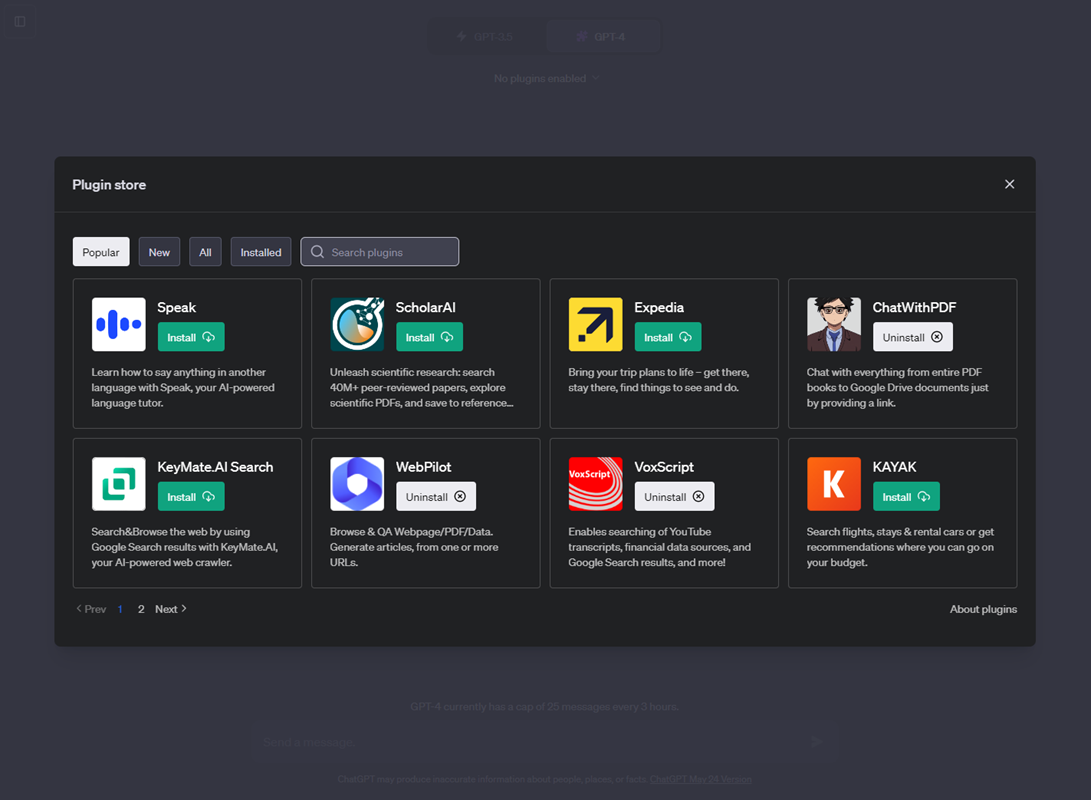Image resolution: width=1091 pixels, height=800 pixels.
Task: Click the ChatWithPDF avatar icon
Action: (x=834, y=324)
